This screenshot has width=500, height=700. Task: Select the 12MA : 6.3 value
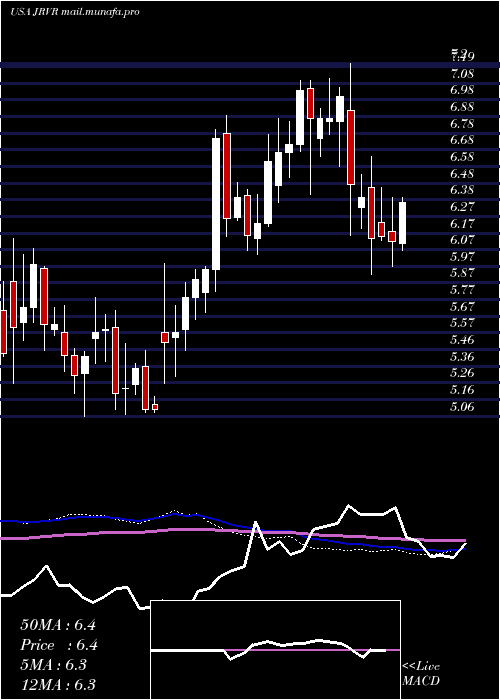click(58, 685)
